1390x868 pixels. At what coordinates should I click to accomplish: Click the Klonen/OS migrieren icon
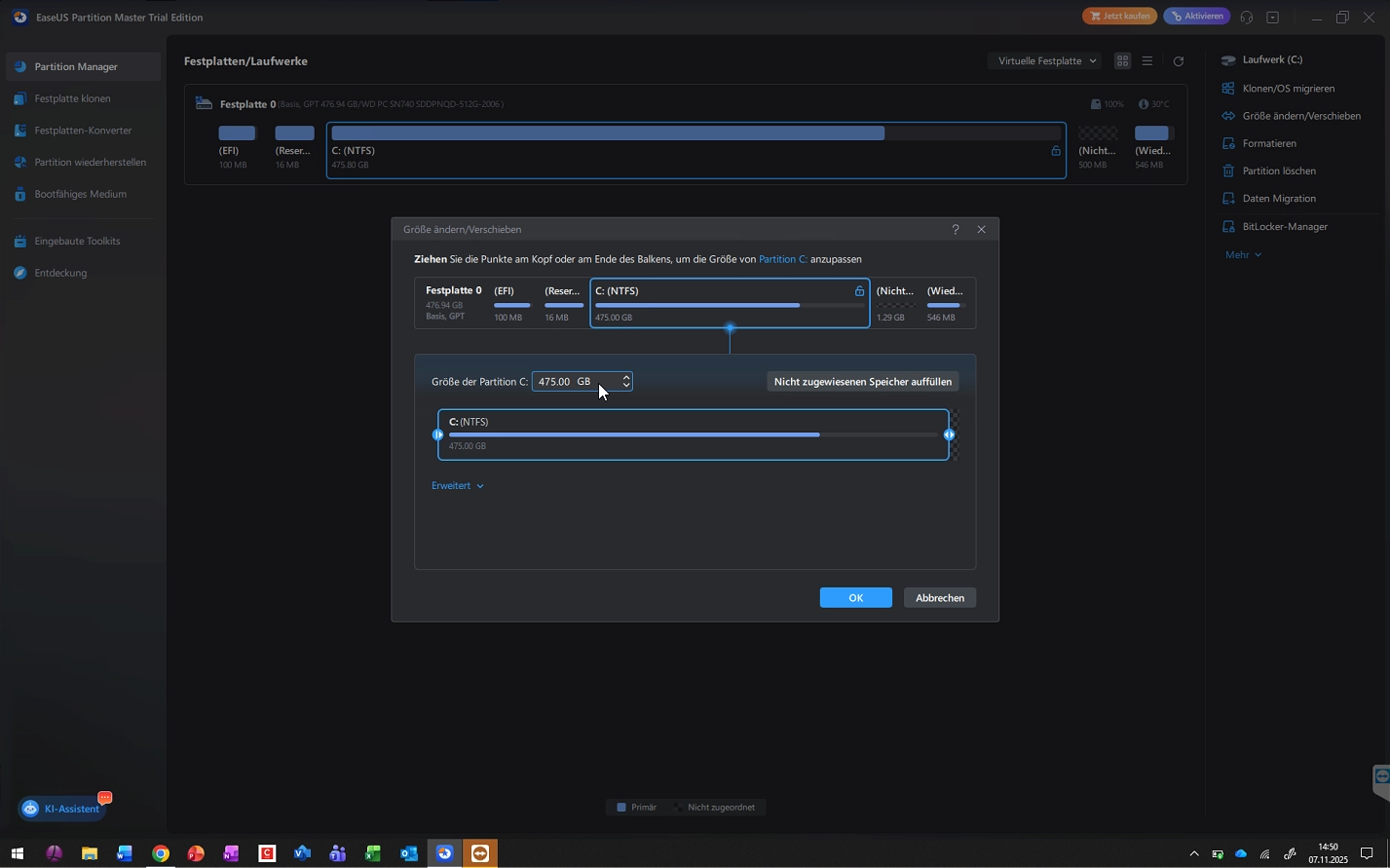click(1228, 89)
